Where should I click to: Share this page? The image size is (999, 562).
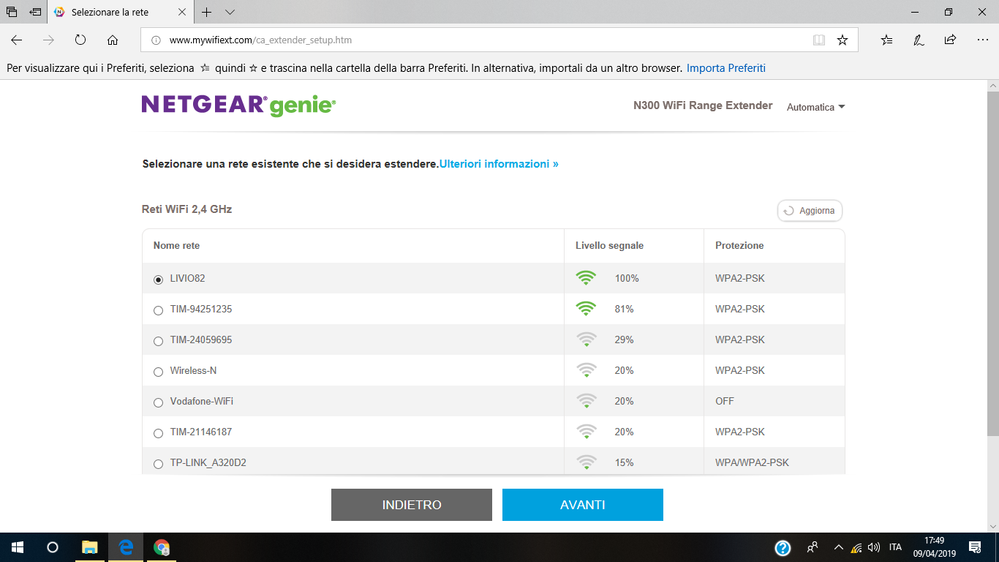(950, 40)
